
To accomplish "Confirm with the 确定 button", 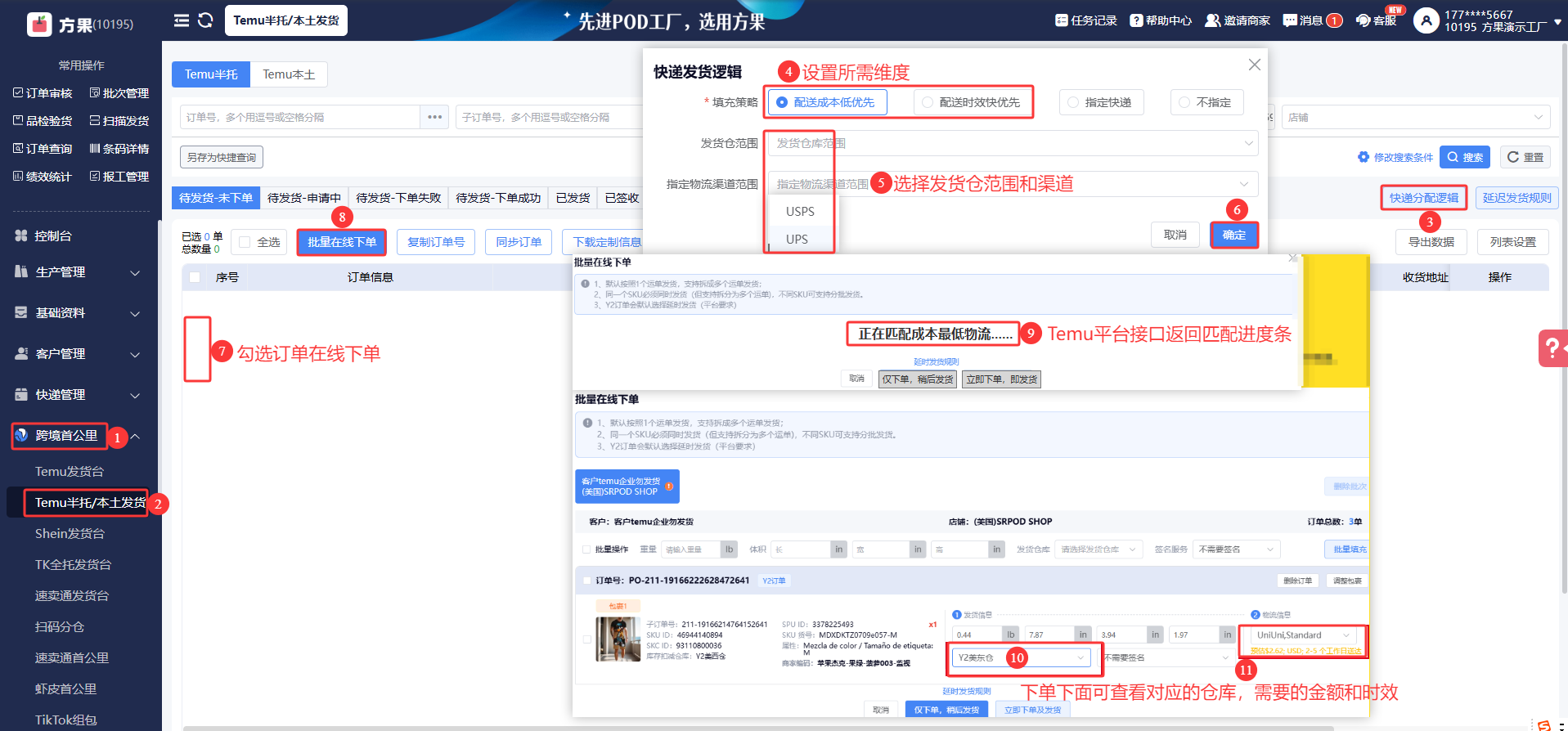I will click(x=1234, y=235).
